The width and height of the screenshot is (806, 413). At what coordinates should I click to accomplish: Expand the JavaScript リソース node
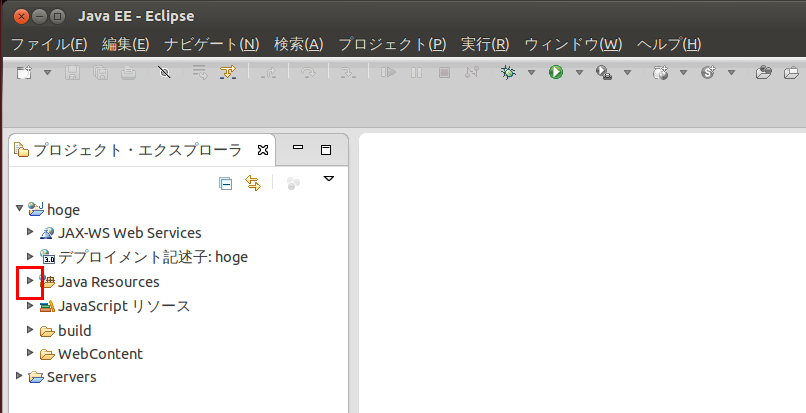pos(30,306)
